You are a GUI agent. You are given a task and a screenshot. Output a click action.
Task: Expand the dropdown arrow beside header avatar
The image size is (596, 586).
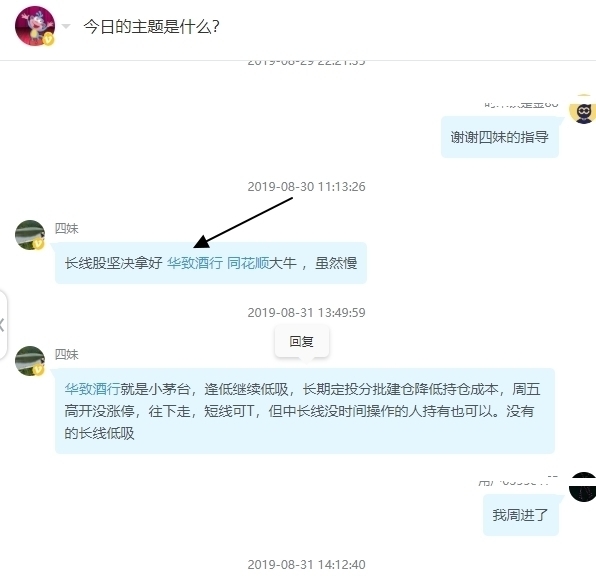point(66,26)
